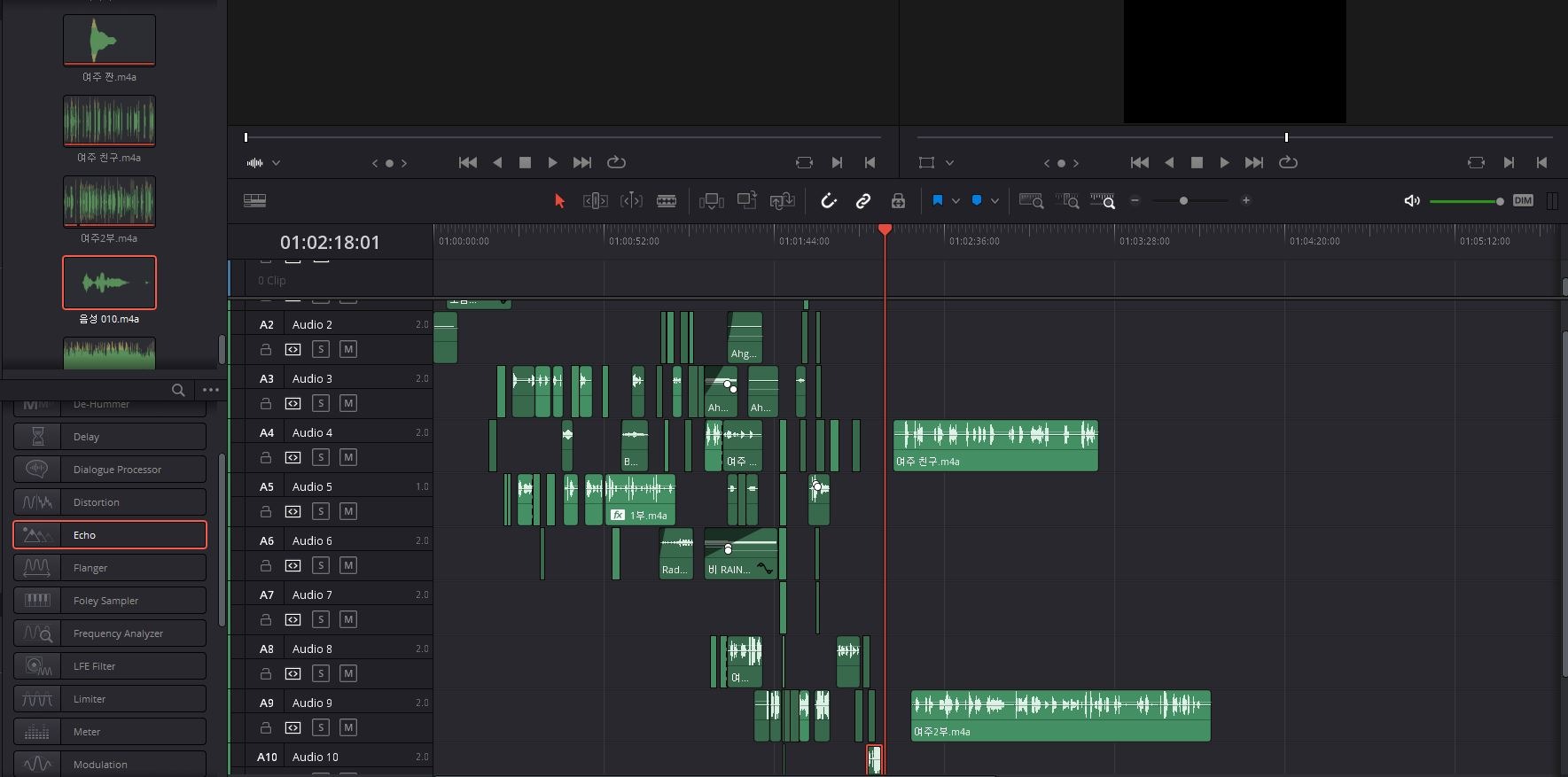This screenshot has width=1568, height=777.
Task: Toggle loop in timeline viewer
Action: click(x=1288, y=163)
